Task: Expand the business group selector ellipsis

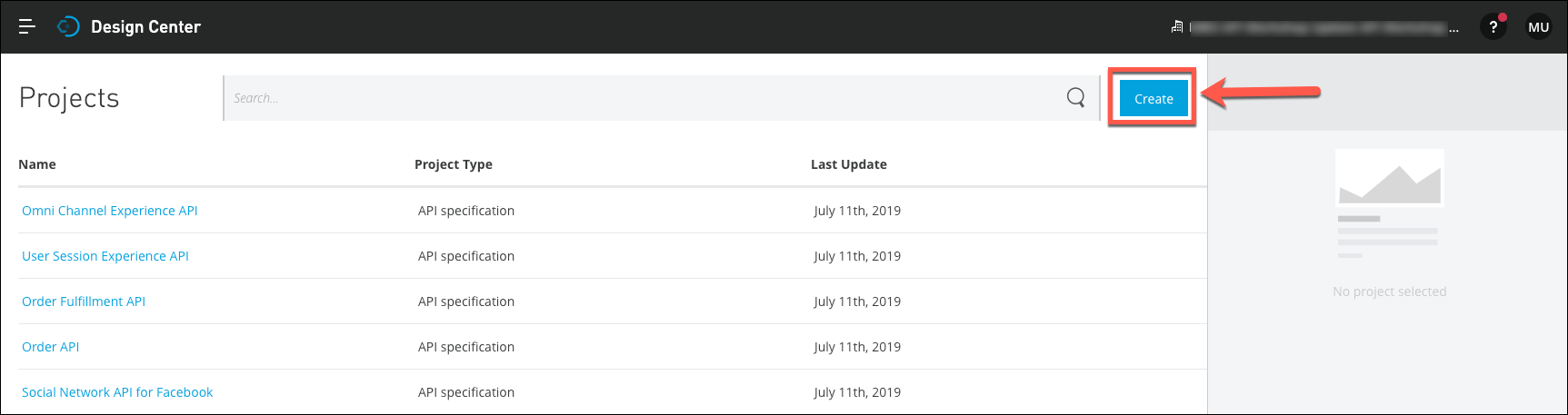Action: 1453,28
